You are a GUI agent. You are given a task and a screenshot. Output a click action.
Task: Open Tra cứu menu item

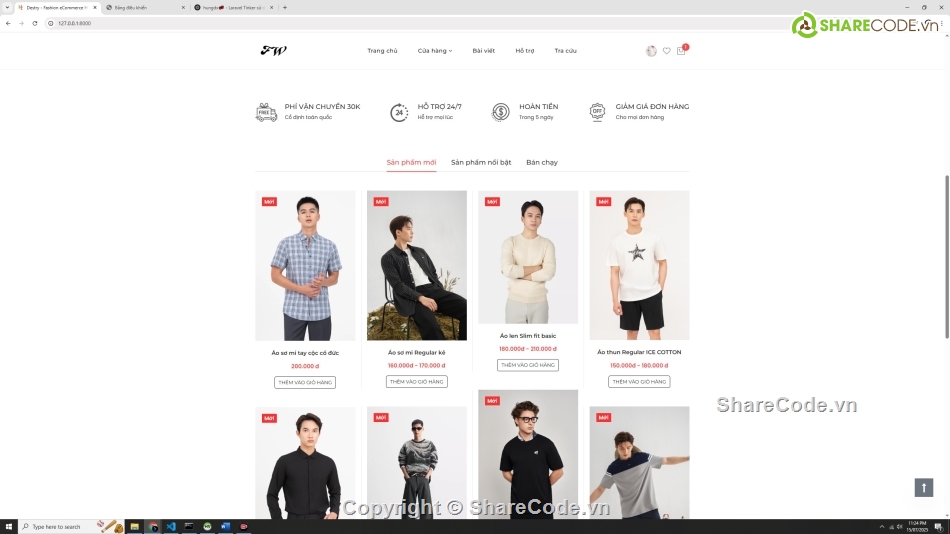pyautogui.click(x=565, y=51)
